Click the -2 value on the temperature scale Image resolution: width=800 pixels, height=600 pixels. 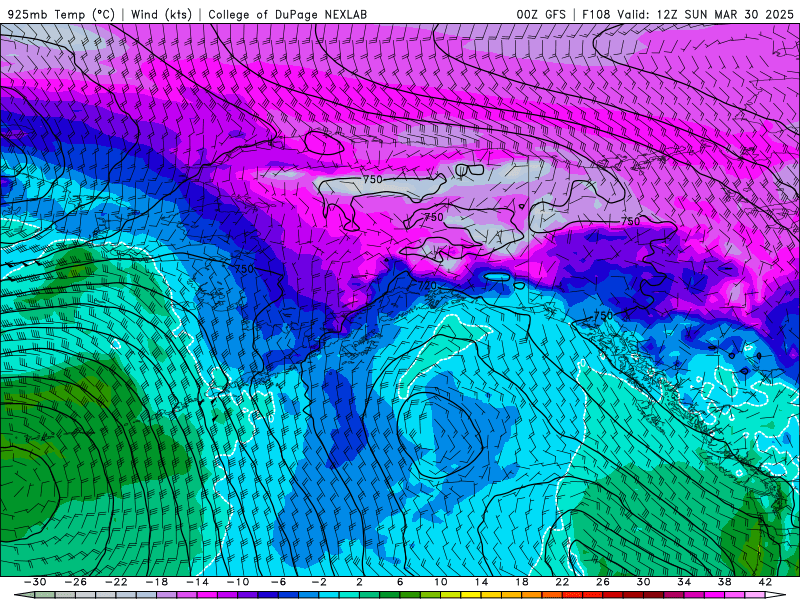click(319, 582)
